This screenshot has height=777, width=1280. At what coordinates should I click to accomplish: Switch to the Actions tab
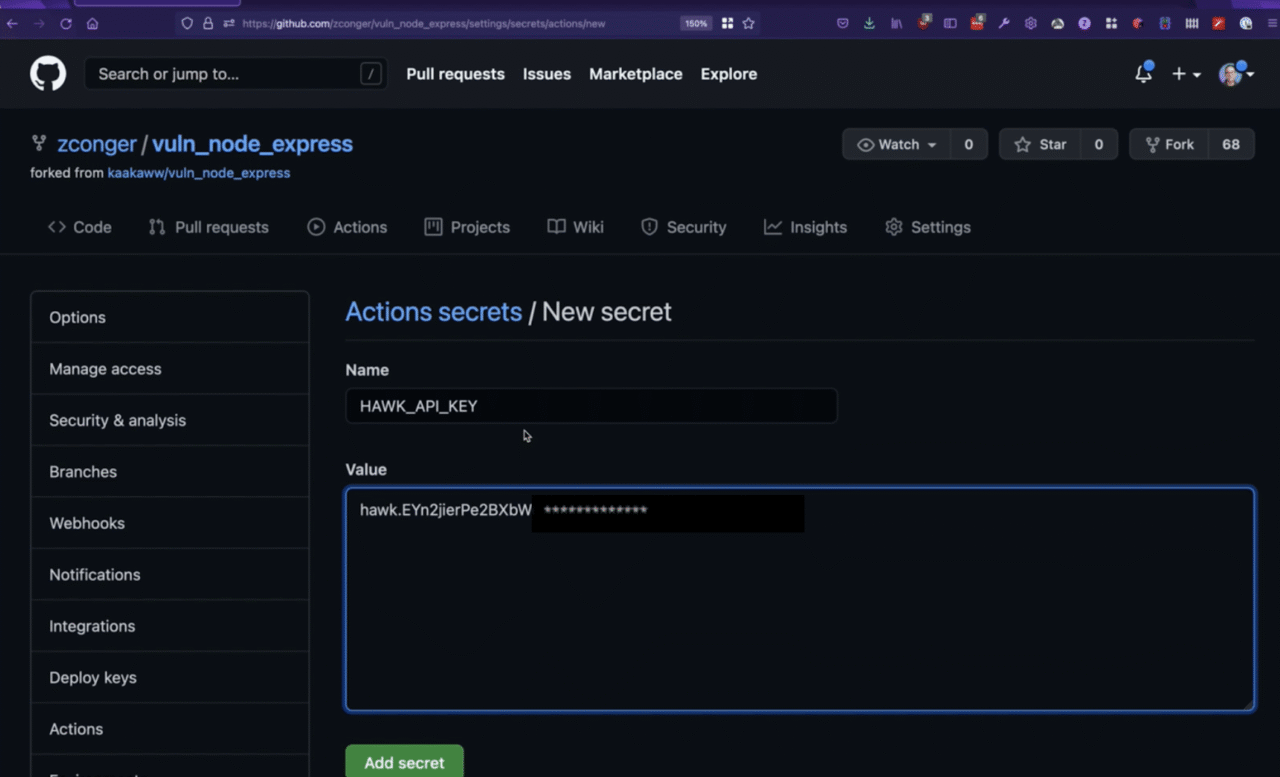[x=347, y=227]
